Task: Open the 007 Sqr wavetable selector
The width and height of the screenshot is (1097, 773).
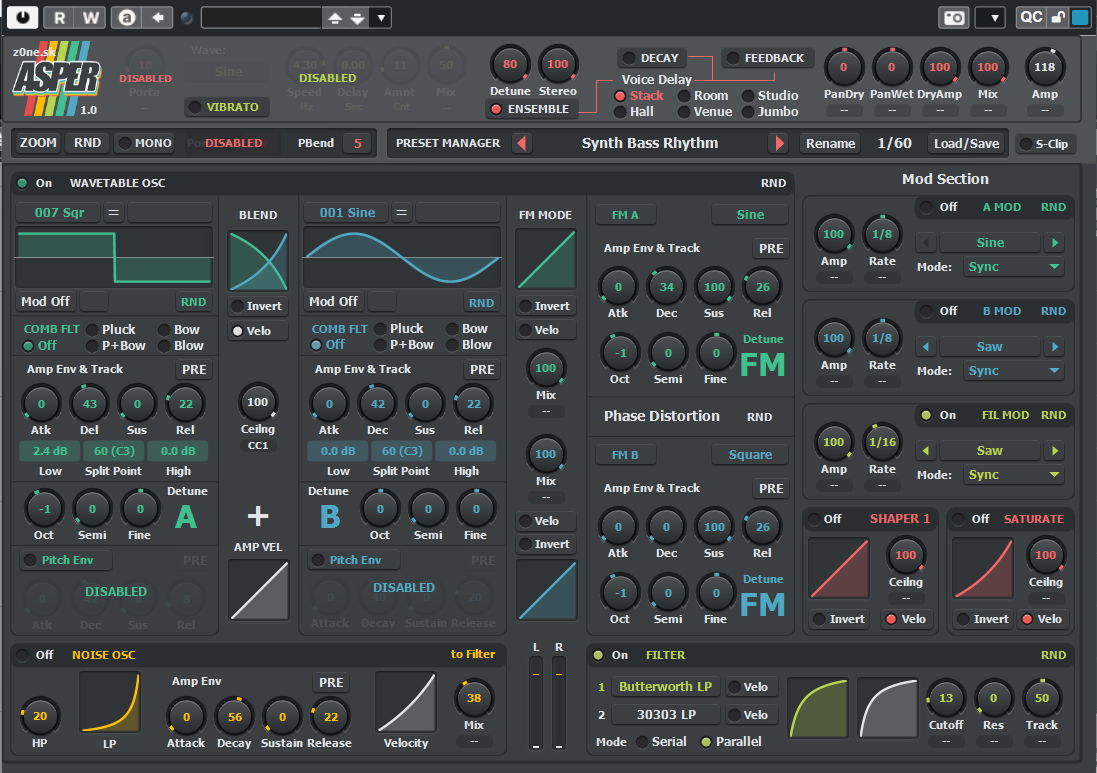Action: 59,212
